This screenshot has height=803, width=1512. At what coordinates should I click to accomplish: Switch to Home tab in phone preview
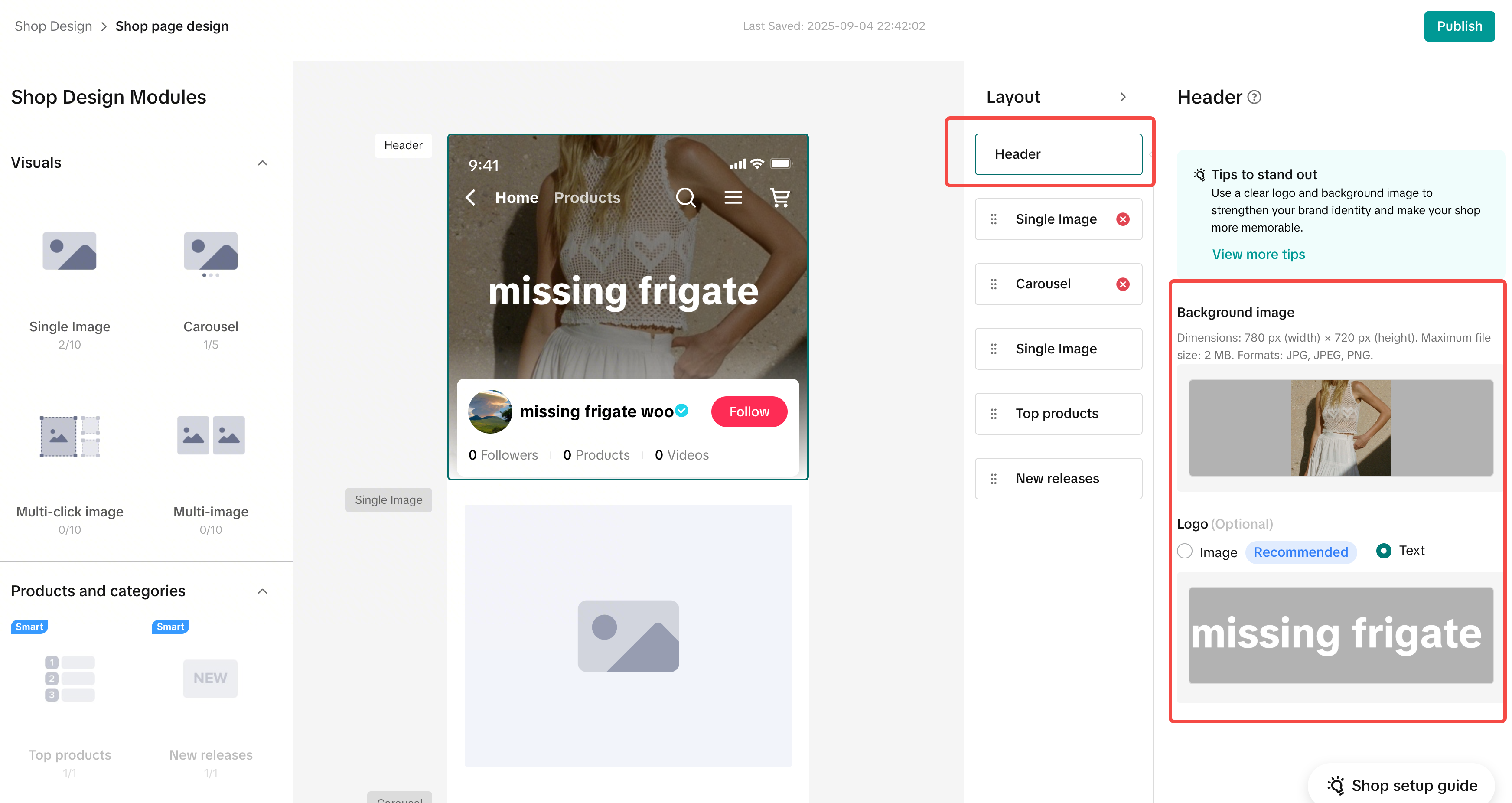[517, 198]
